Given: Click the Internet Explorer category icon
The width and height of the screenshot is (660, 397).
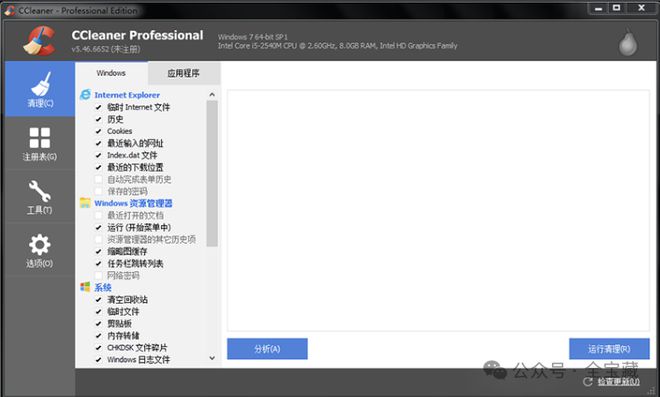Looking at the screenshot, I should (85, 95).
